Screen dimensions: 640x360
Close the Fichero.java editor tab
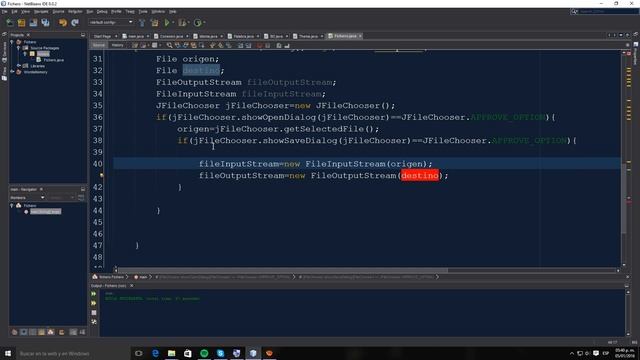pyautogui.click(x=360, y=36)
